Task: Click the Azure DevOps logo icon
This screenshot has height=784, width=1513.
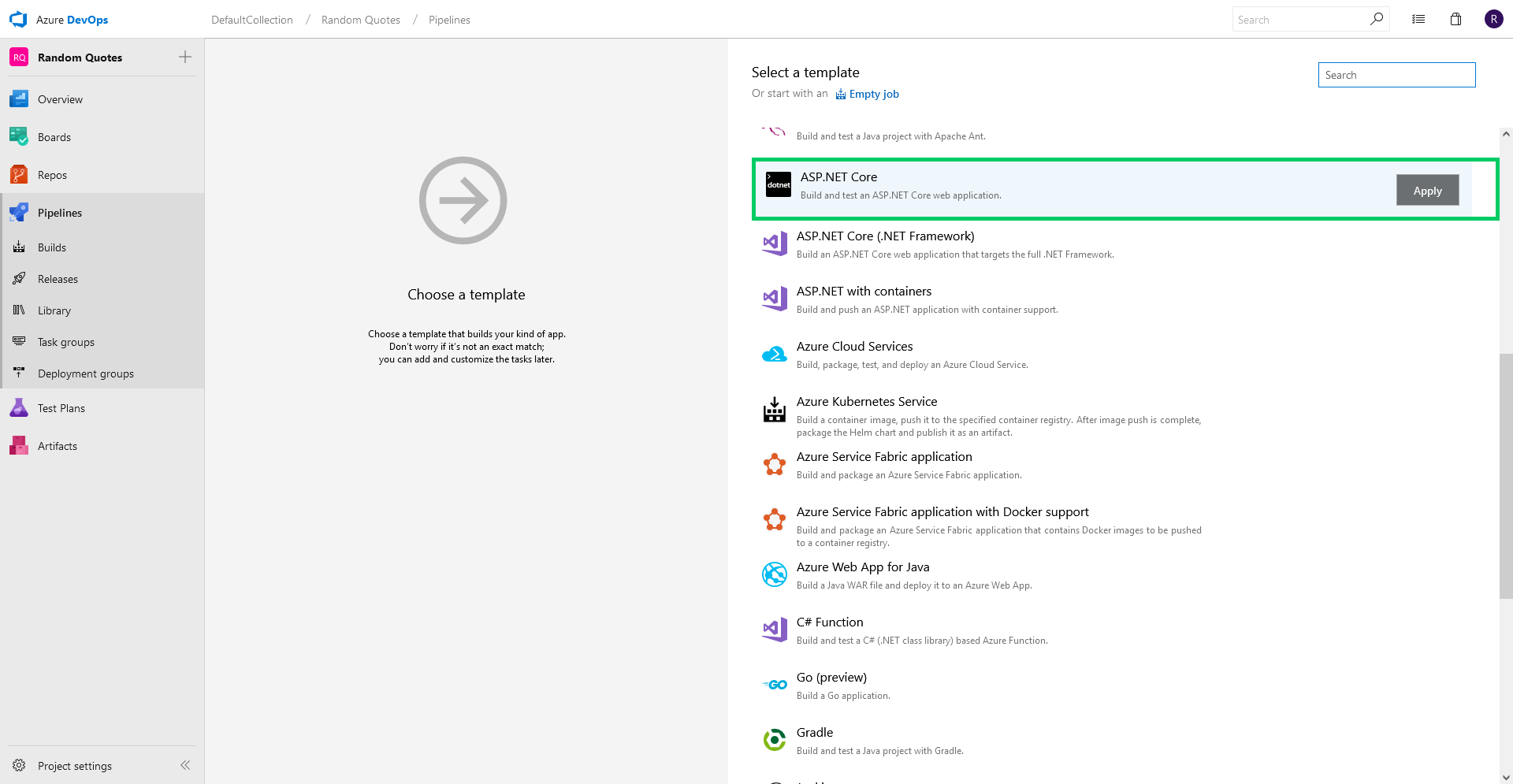Action: tap(18, 20)
